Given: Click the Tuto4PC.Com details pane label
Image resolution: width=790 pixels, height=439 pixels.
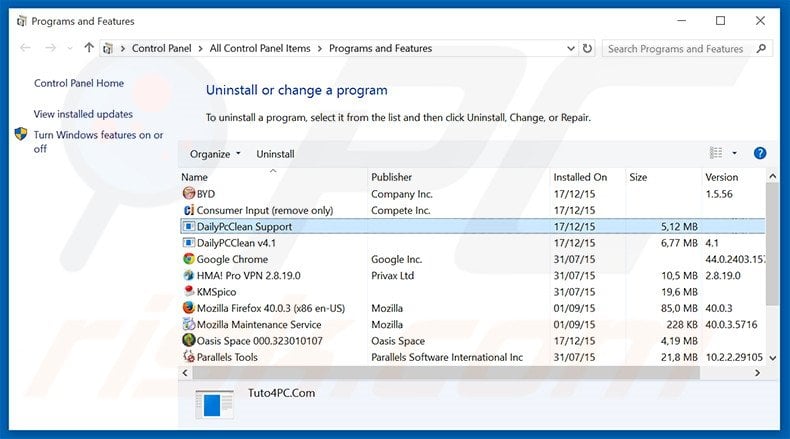Looking at the screenshot, I should pos(281,393).
